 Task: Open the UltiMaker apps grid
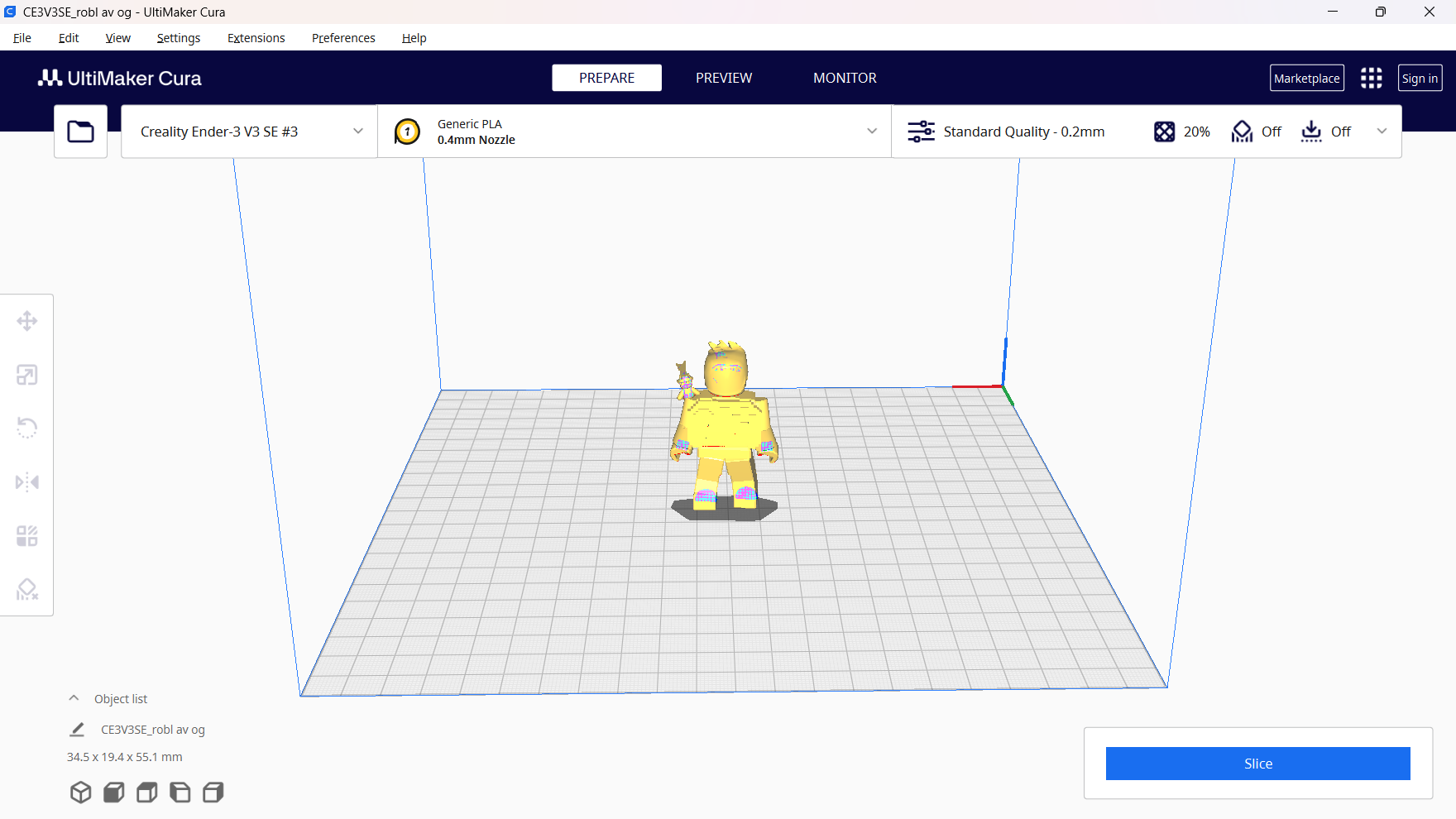tap(1371, 78)
